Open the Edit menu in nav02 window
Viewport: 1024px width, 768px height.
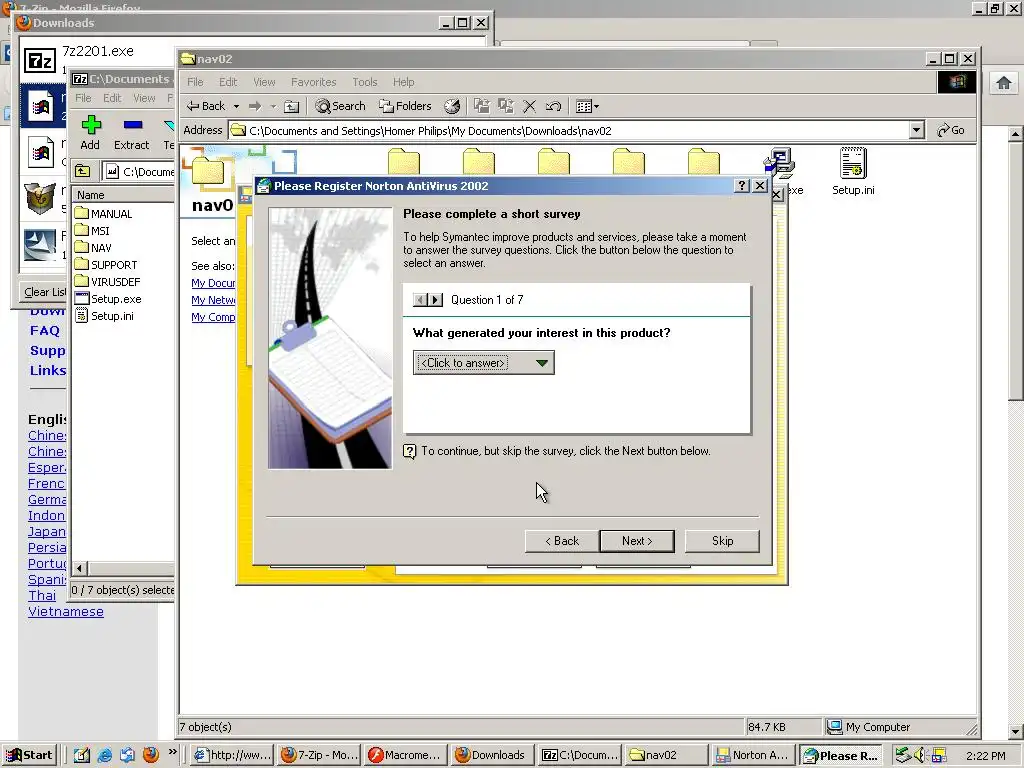coord(228,82)
